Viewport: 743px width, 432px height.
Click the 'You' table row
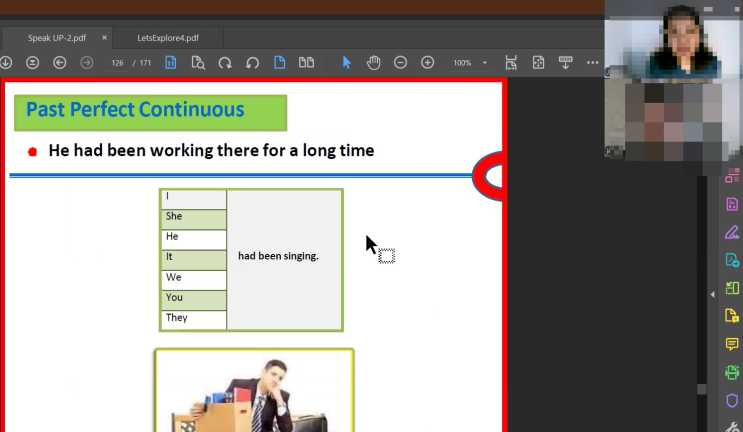tap(194, 301)
